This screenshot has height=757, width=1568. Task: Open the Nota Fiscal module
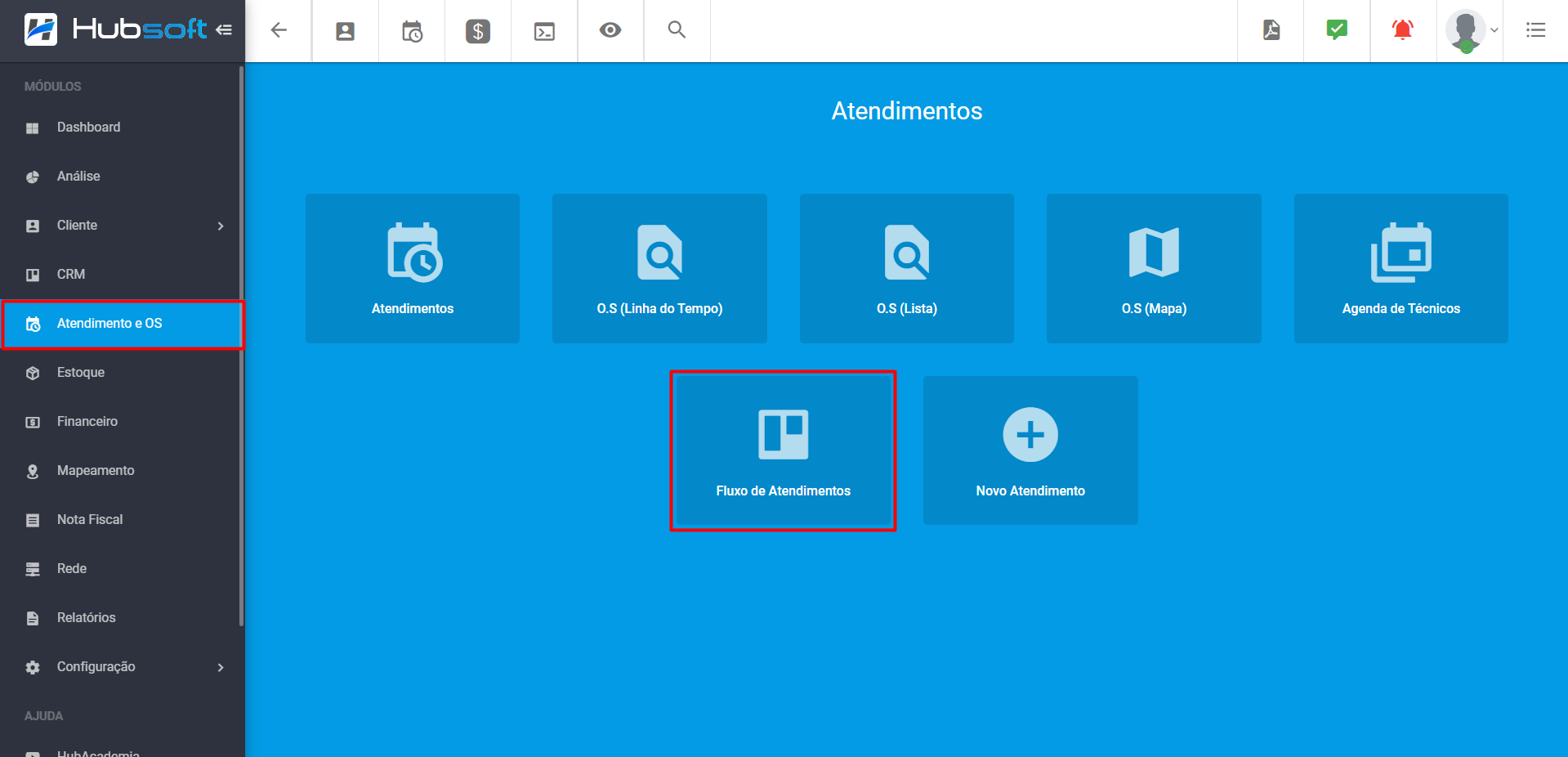[123, 520]
